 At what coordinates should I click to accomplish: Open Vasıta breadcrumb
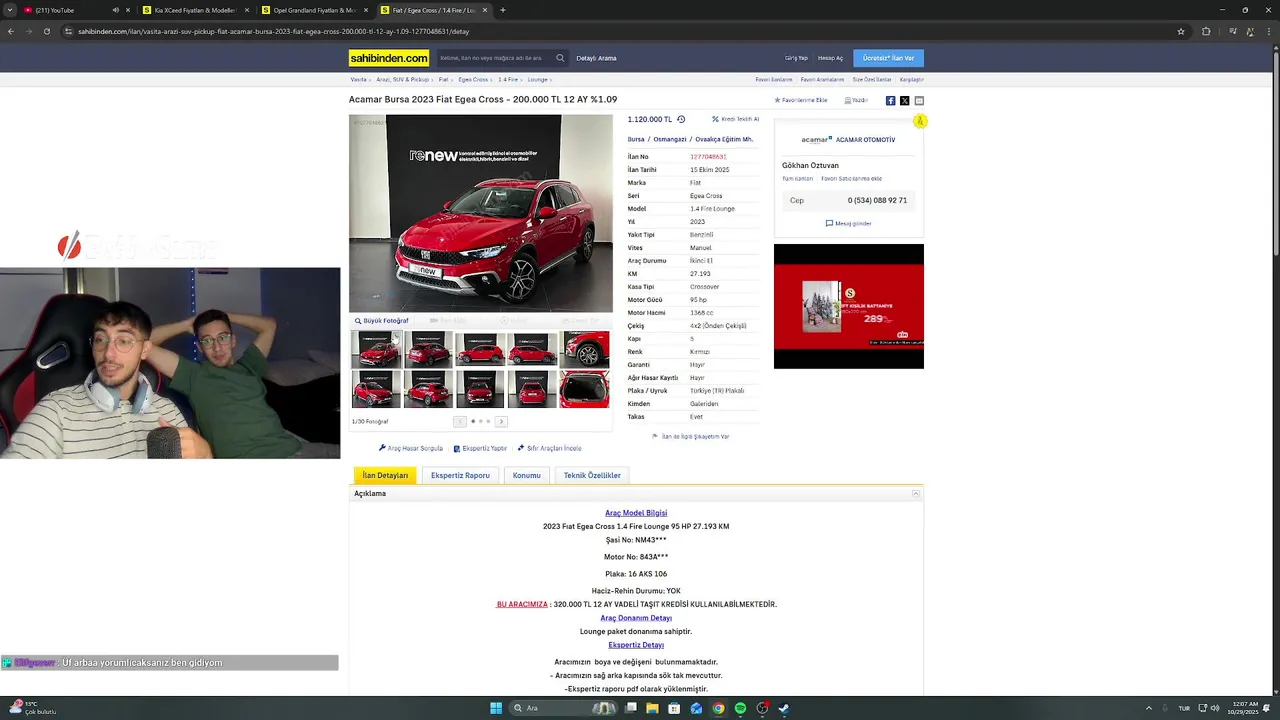(x=358, y=79)
